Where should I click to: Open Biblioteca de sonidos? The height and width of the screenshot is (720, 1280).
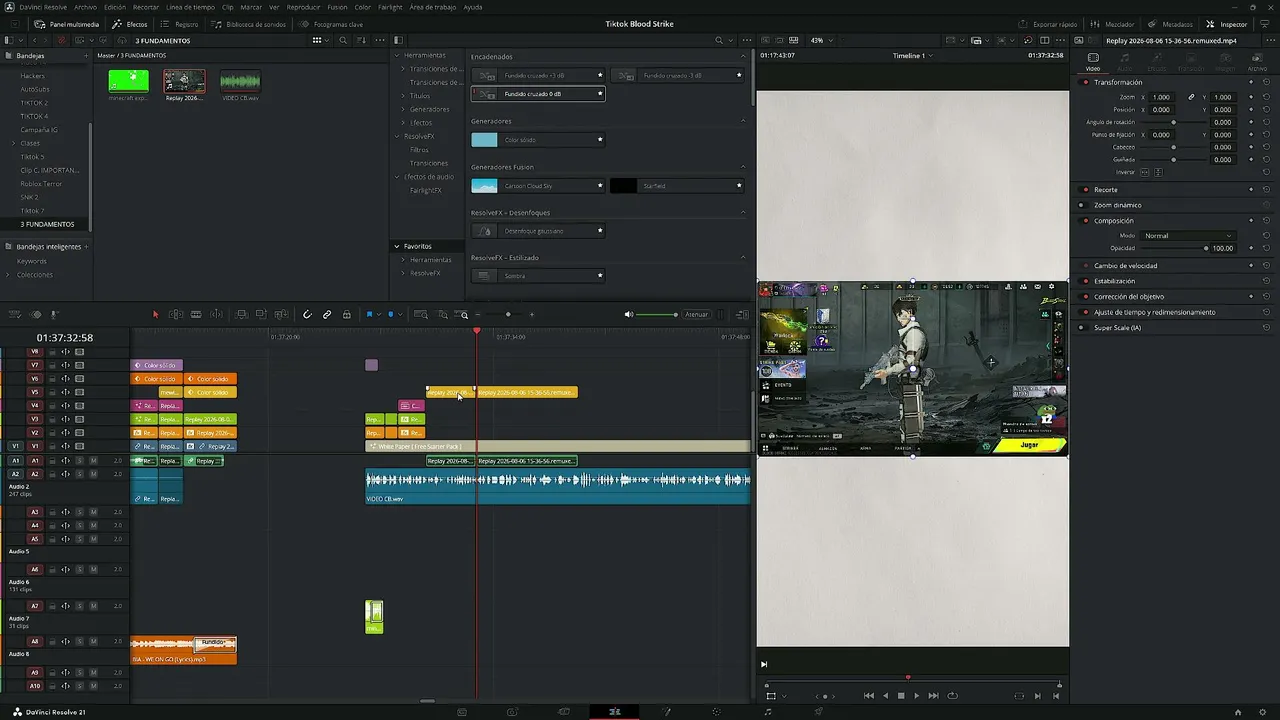point(248,24)
